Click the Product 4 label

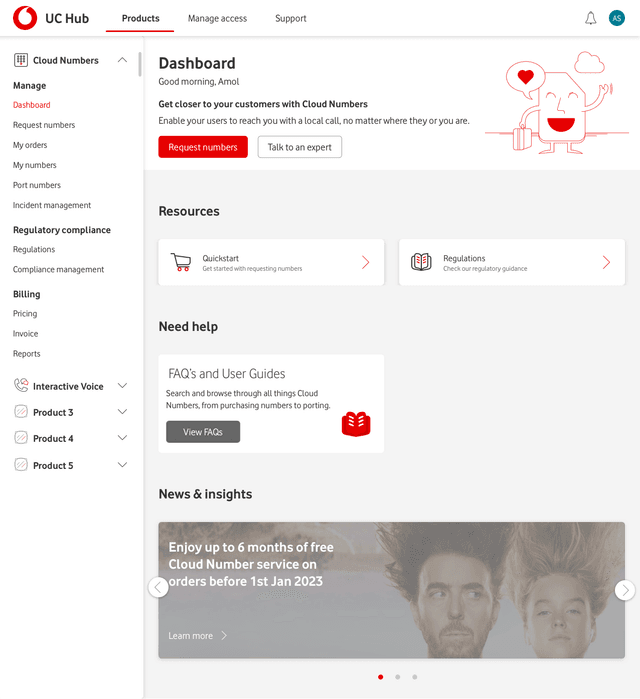click(53, 439)
